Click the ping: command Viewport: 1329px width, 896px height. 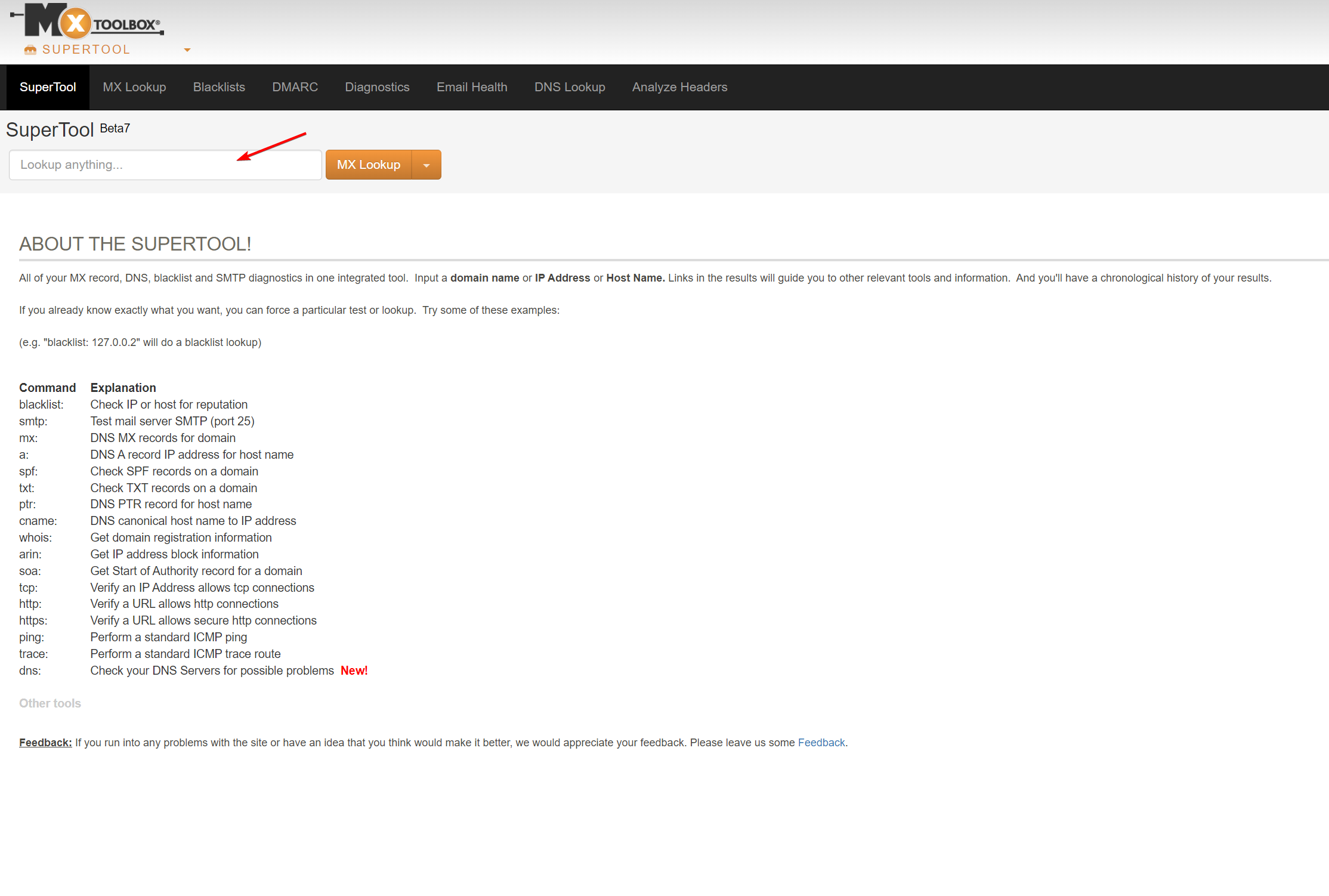32,637
